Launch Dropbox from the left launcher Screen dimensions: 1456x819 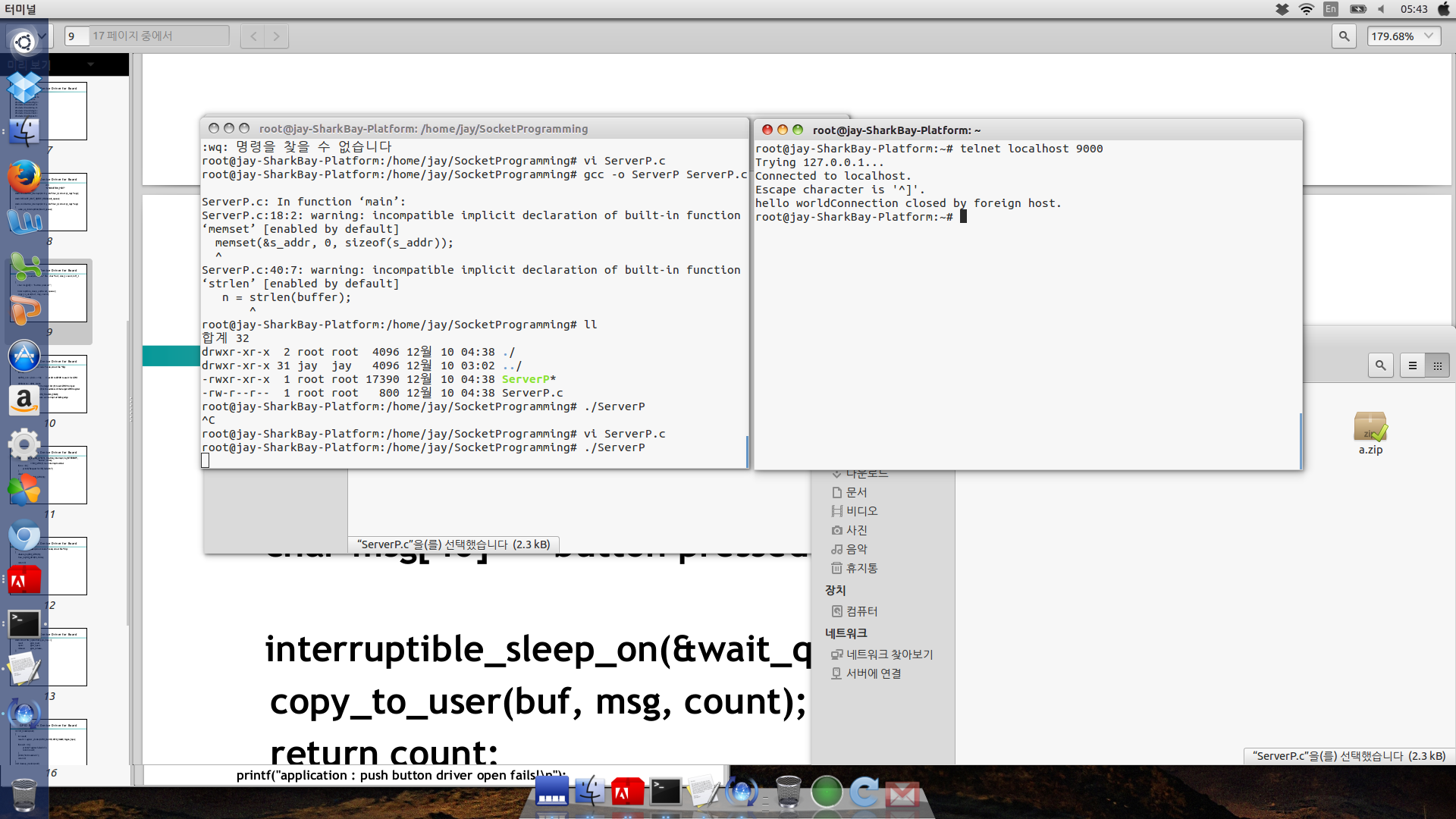click(24, 86)
